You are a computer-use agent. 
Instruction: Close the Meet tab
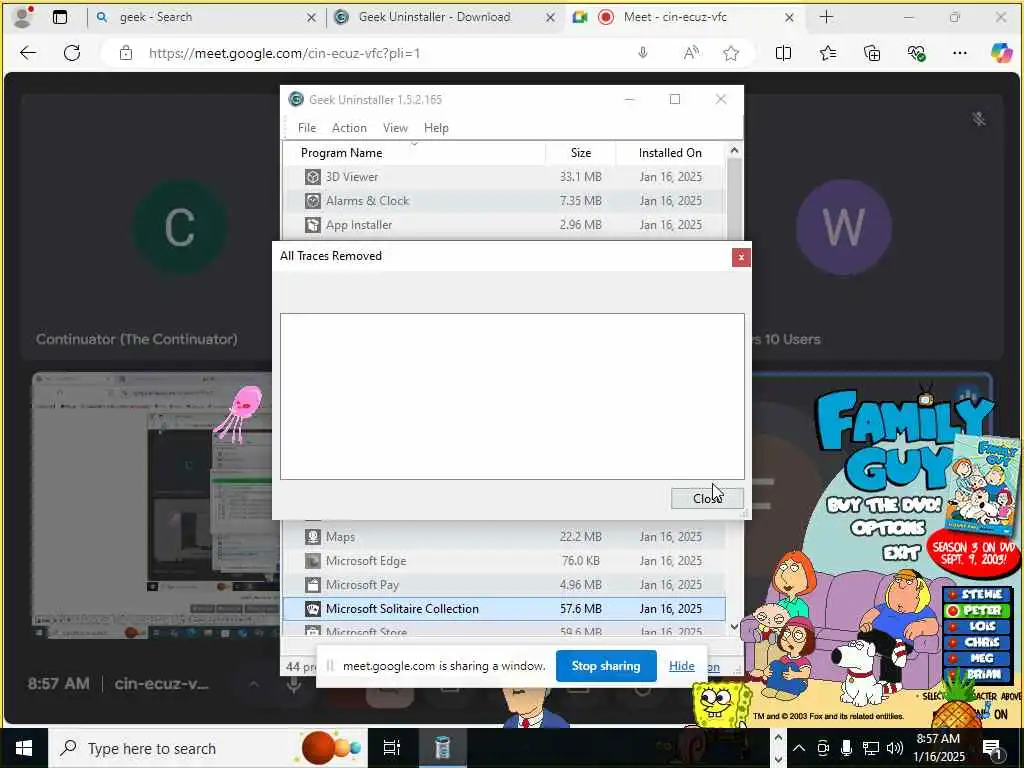(x=789, y=18)
